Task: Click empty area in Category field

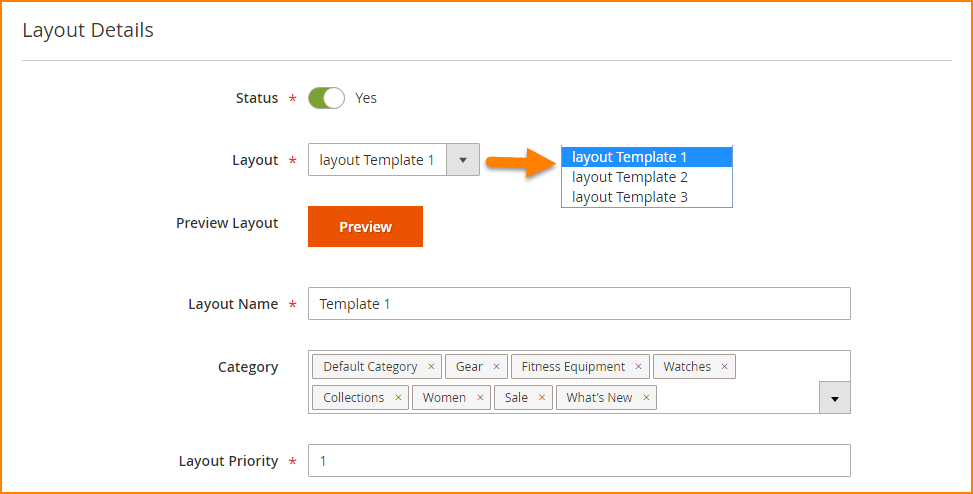Action: click(x=740, y=398)
